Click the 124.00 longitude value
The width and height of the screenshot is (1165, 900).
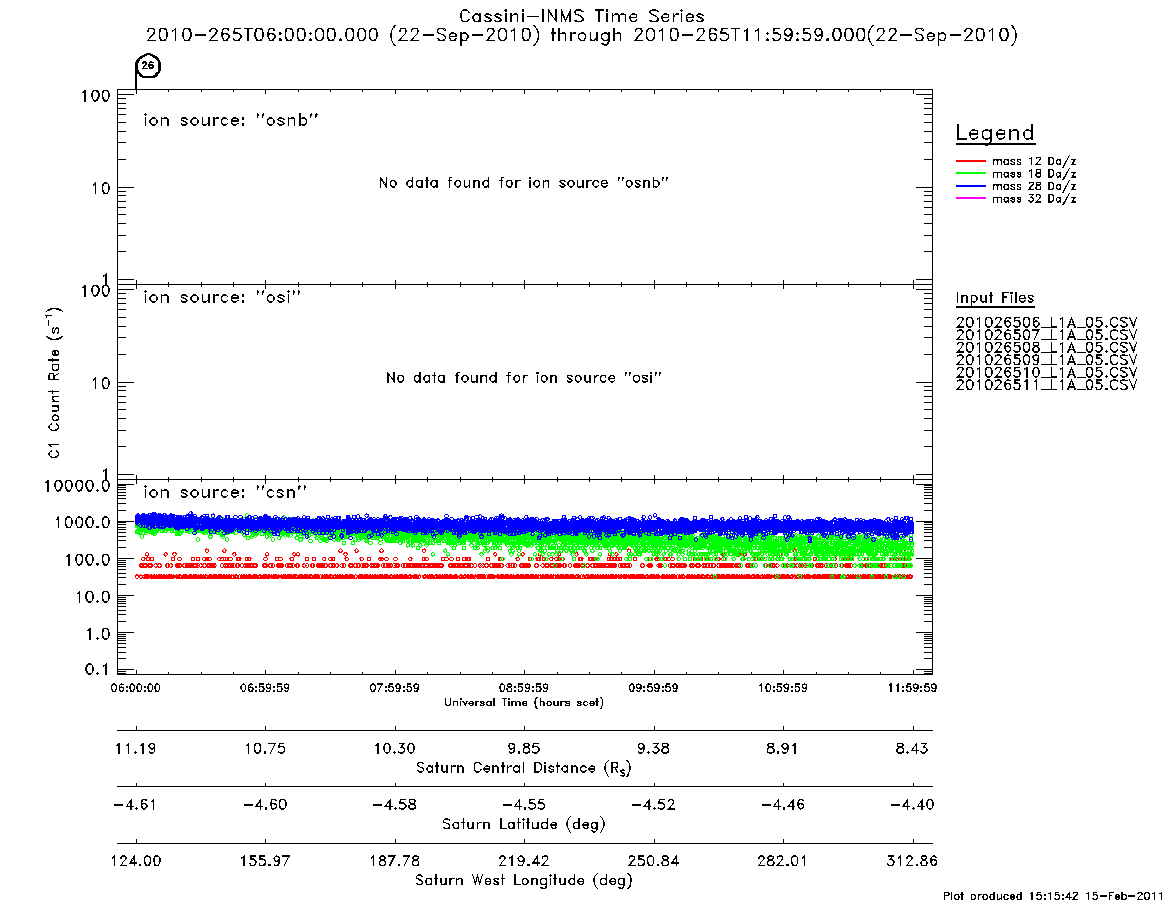point(135,861)
